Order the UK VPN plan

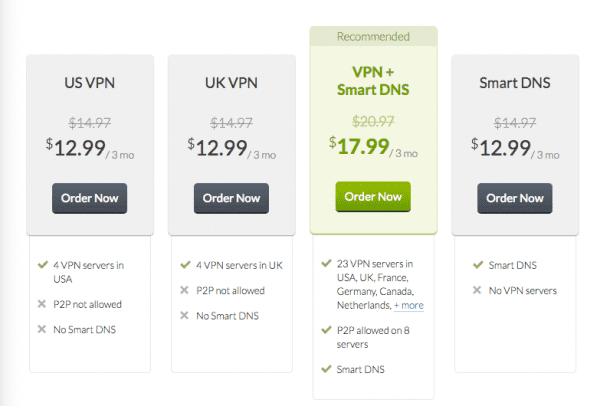click(231, 198)
